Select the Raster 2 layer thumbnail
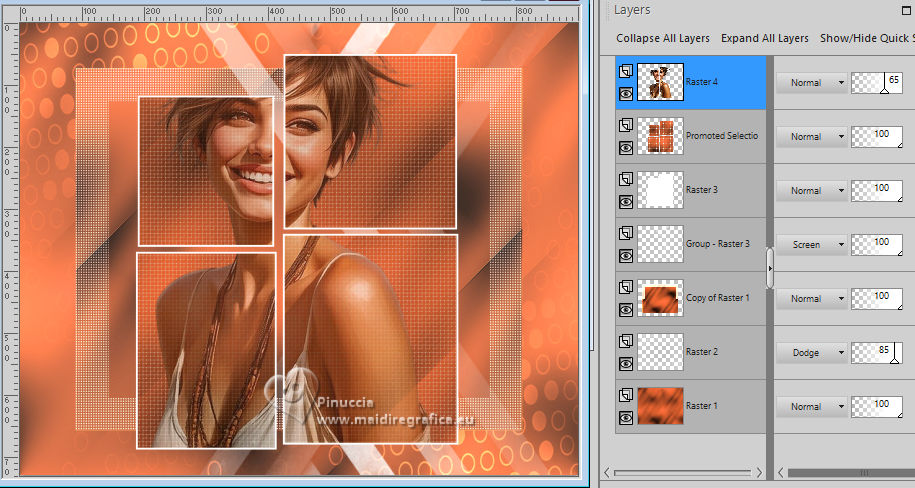 [x=660, y=352]
